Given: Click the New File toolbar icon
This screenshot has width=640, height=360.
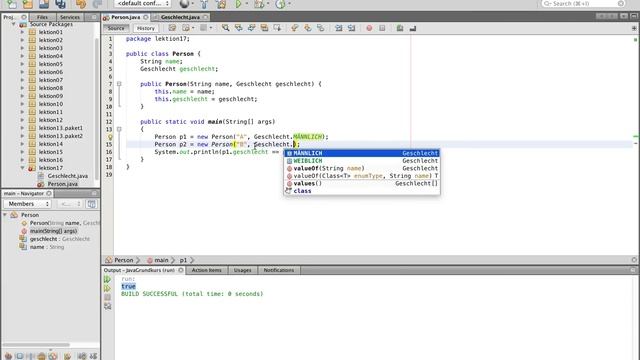Looking at the screenshot, I should (11, 4).
